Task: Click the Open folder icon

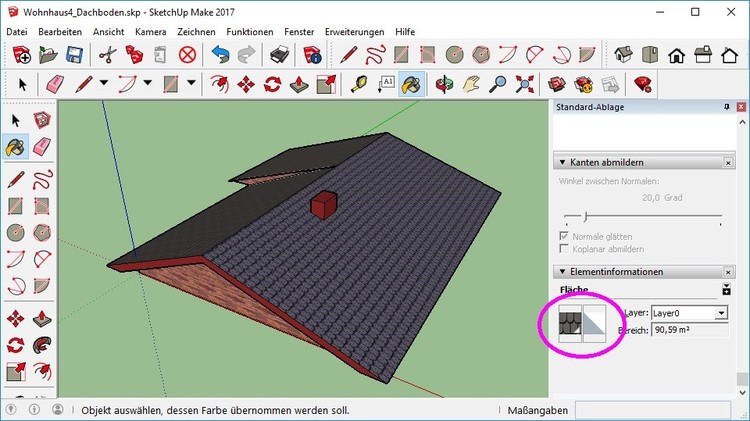Action: [48, 55]
